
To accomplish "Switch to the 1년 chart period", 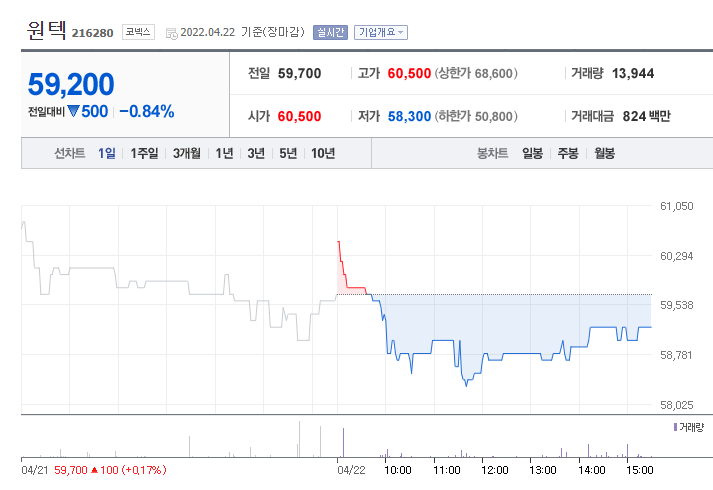I will click(x=224, y=153).
